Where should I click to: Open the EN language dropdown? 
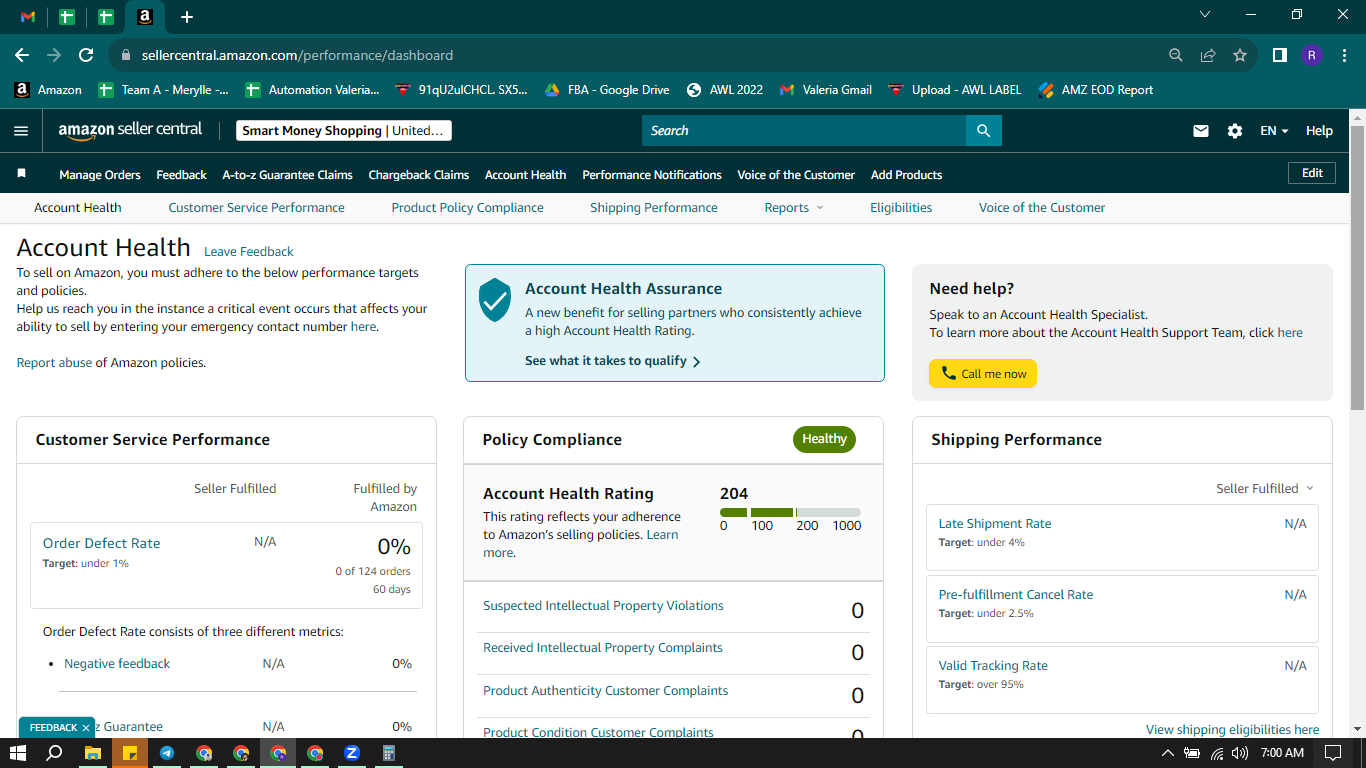coord(1274,131)
